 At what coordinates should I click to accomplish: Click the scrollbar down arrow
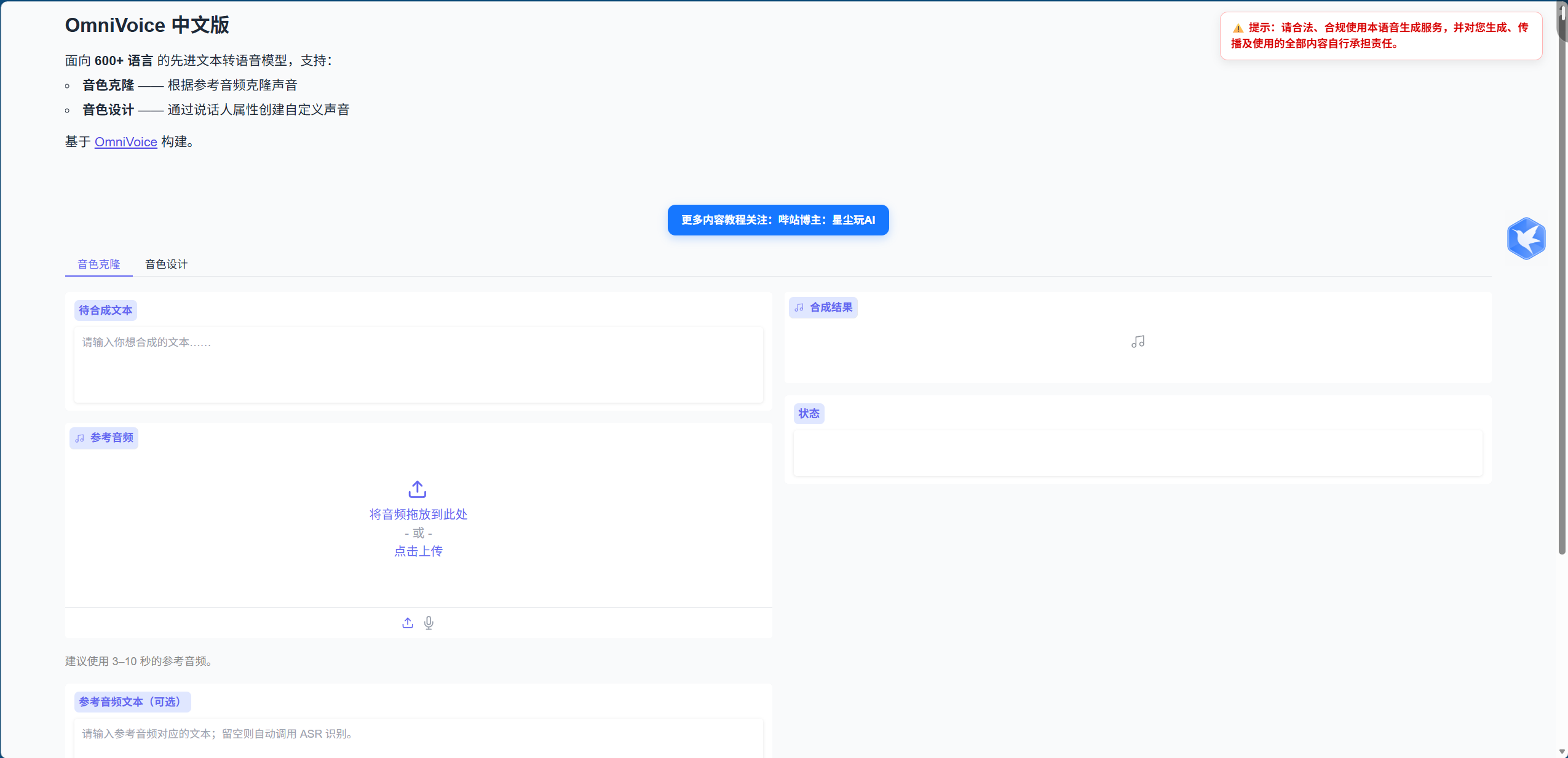pyautogui.click(x=1562, y=752)
